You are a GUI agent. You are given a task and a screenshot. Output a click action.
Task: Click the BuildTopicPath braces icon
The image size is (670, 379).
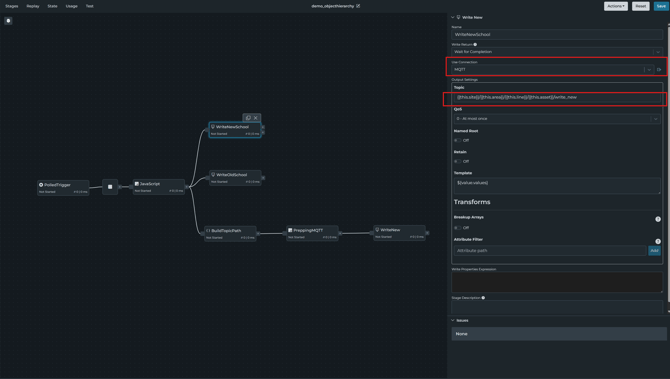coord(208,231)
